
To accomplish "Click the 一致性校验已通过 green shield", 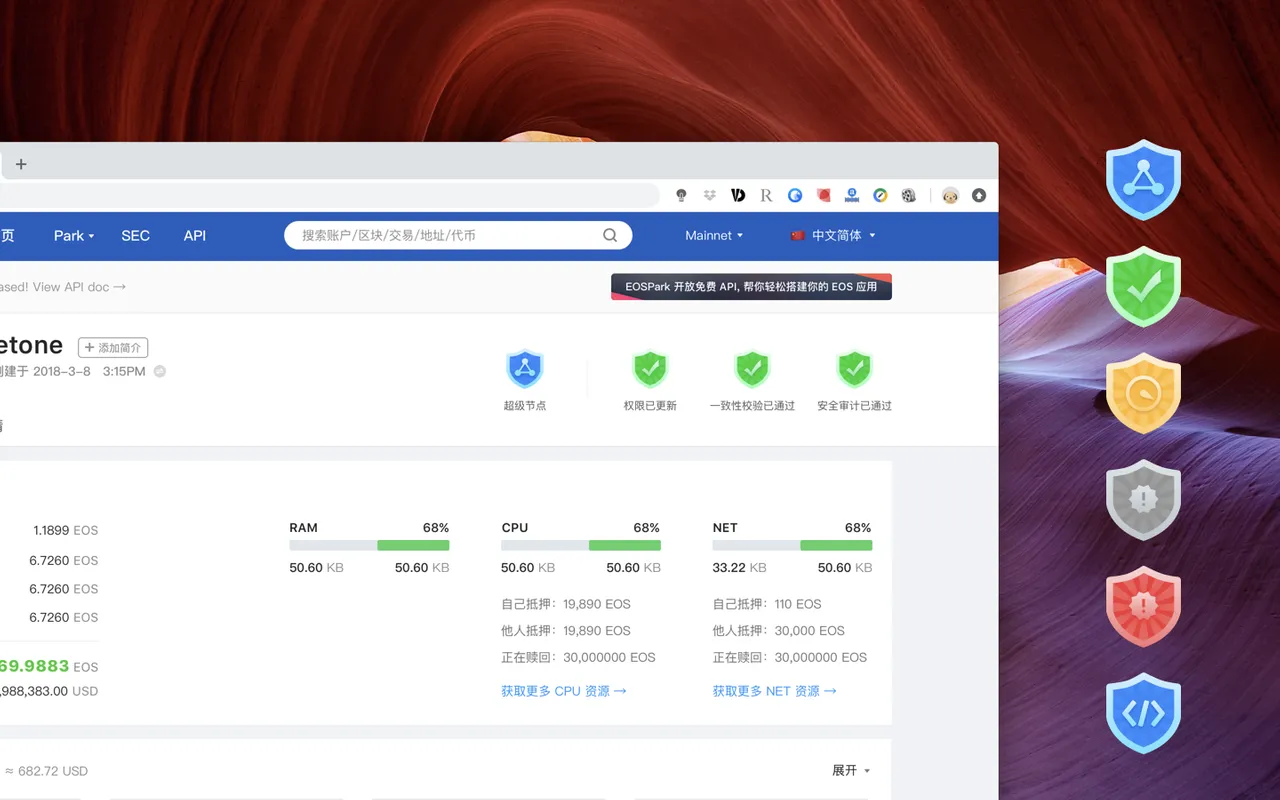I will tap(752, 369).
